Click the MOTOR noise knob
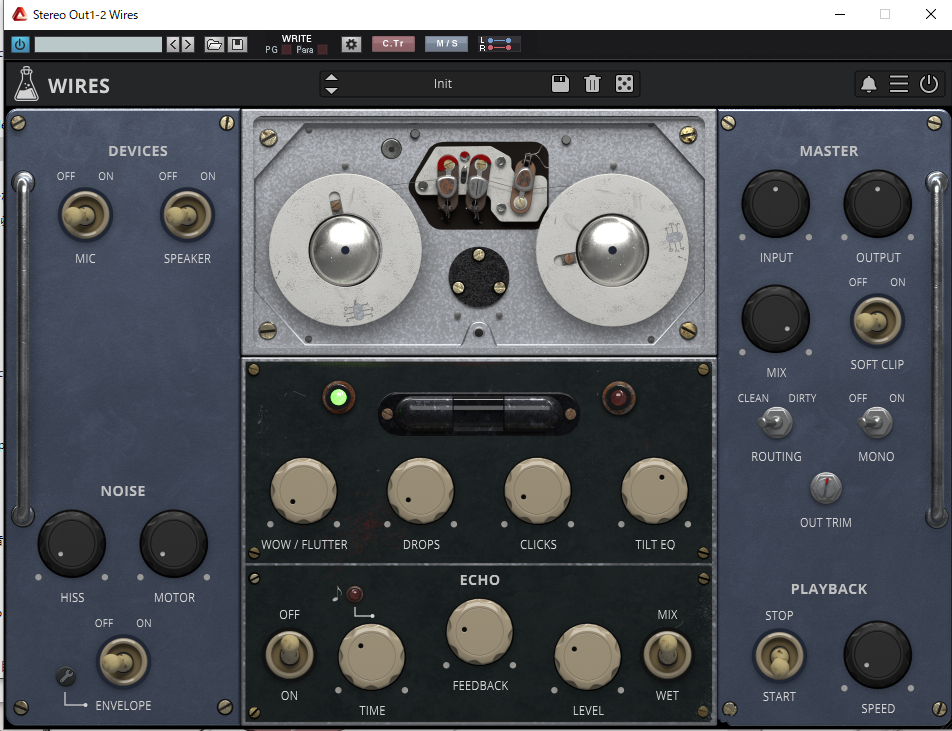952x731 pixels. point(174,543)
